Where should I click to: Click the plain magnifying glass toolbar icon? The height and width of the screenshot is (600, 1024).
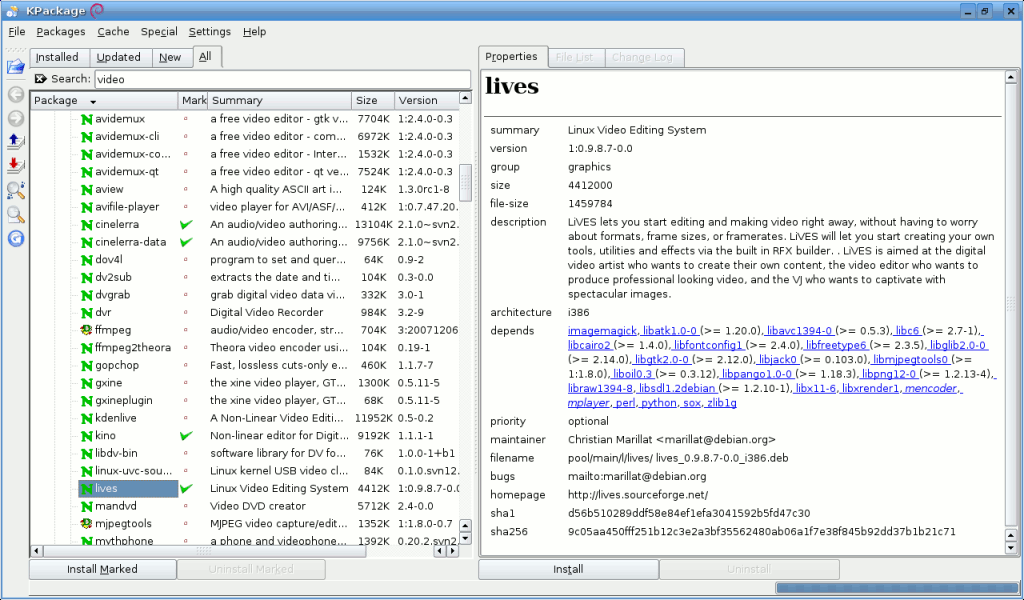16,214
